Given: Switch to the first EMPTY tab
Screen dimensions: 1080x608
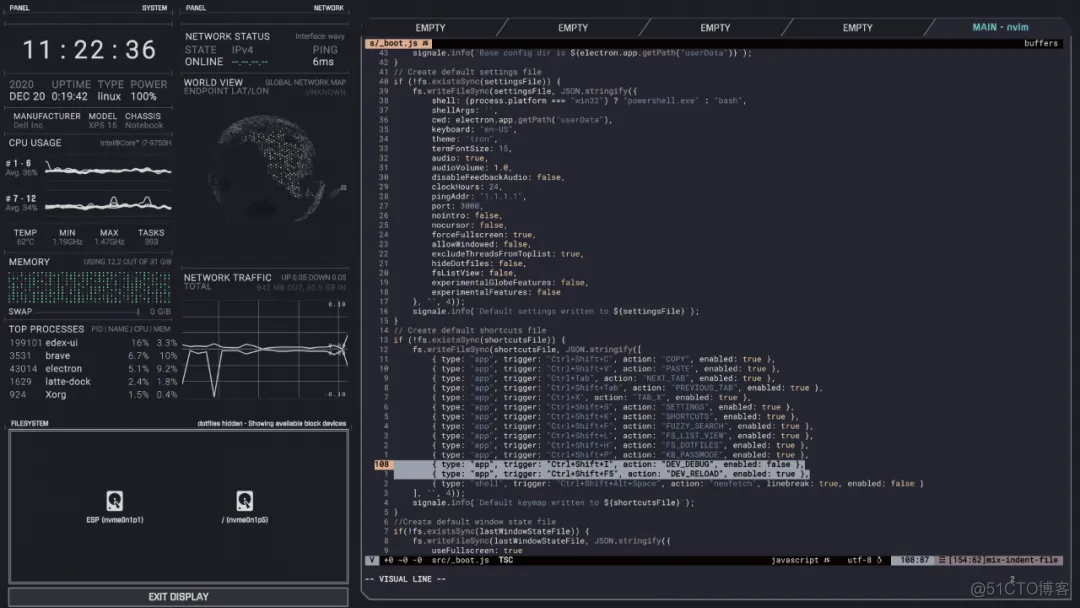Looking at the screenshot, I should coord(430,28).
